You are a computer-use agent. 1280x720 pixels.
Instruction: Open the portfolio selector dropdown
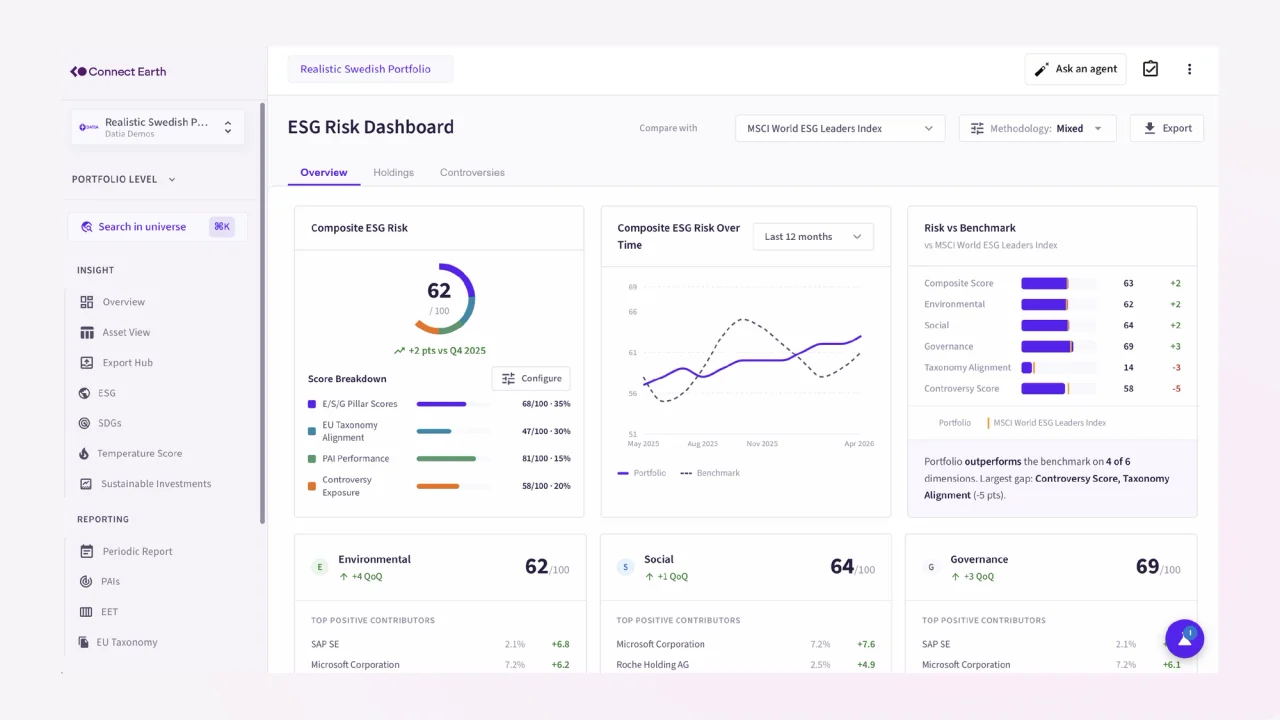pos(157,127)
